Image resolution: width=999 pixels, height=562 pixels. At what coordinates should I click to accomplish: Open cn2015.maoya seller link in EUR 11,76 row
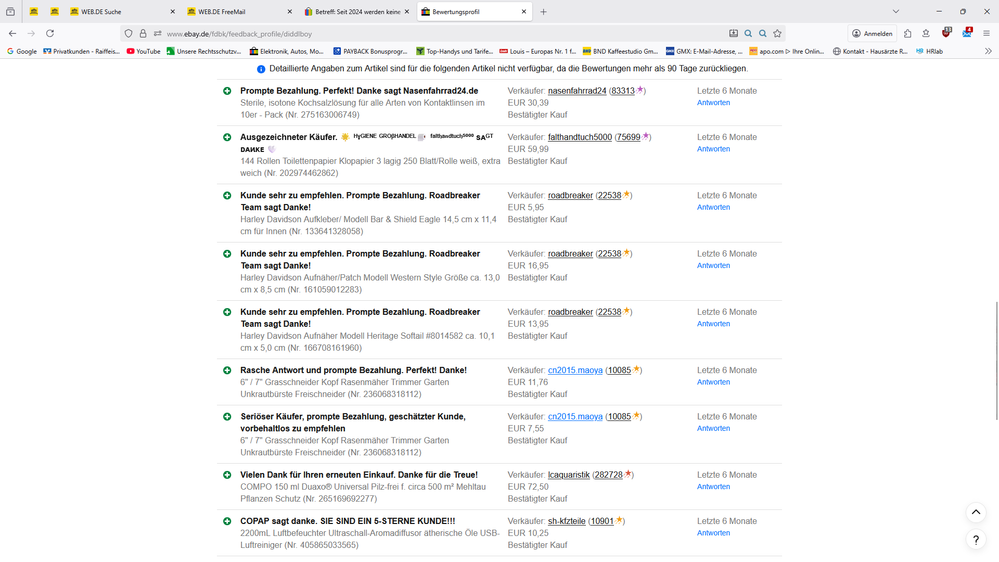(x=575, y=370)
